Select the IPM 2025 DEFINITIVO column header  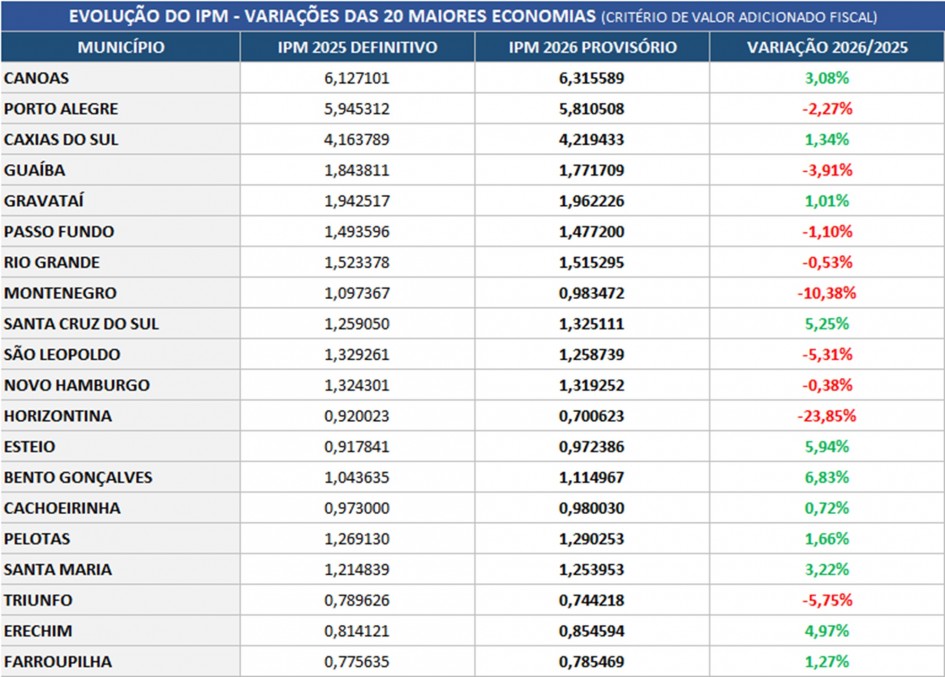357,47
